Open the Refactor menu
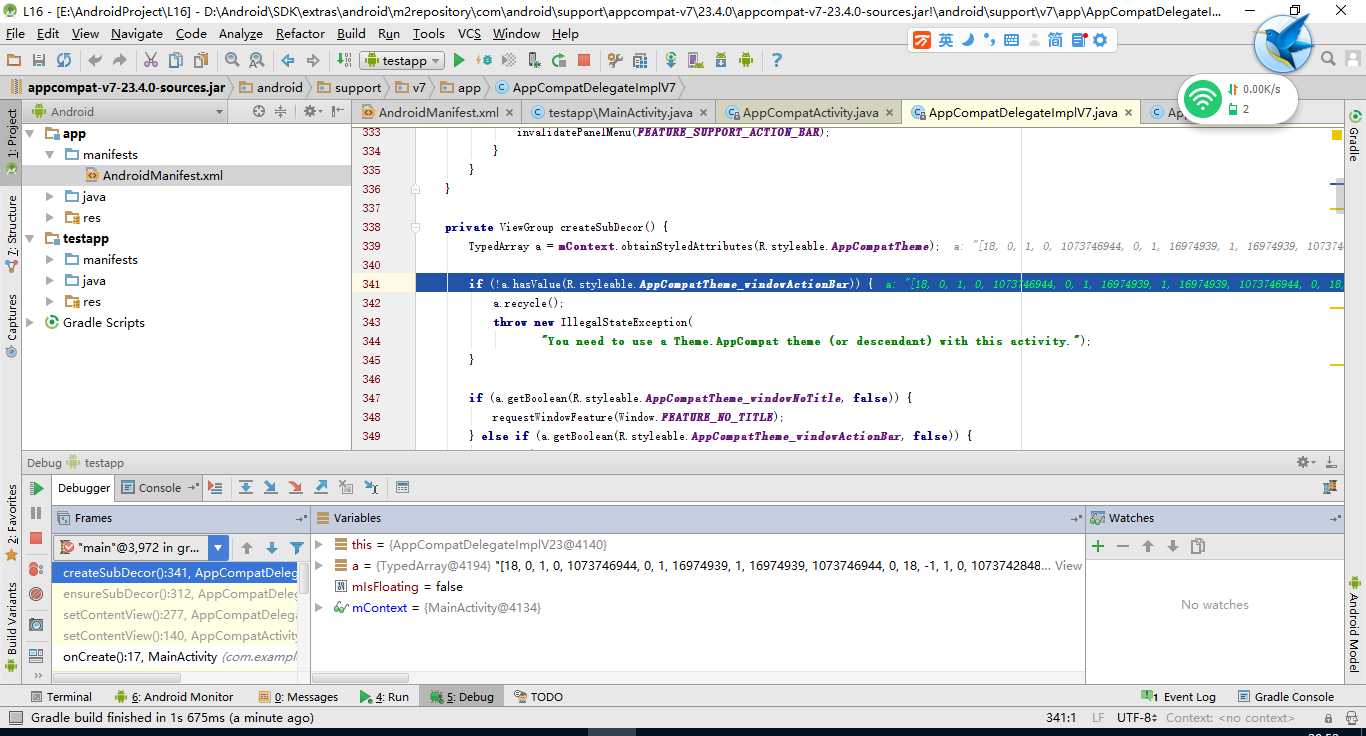Screen dimensions: 1366x736 300,33
